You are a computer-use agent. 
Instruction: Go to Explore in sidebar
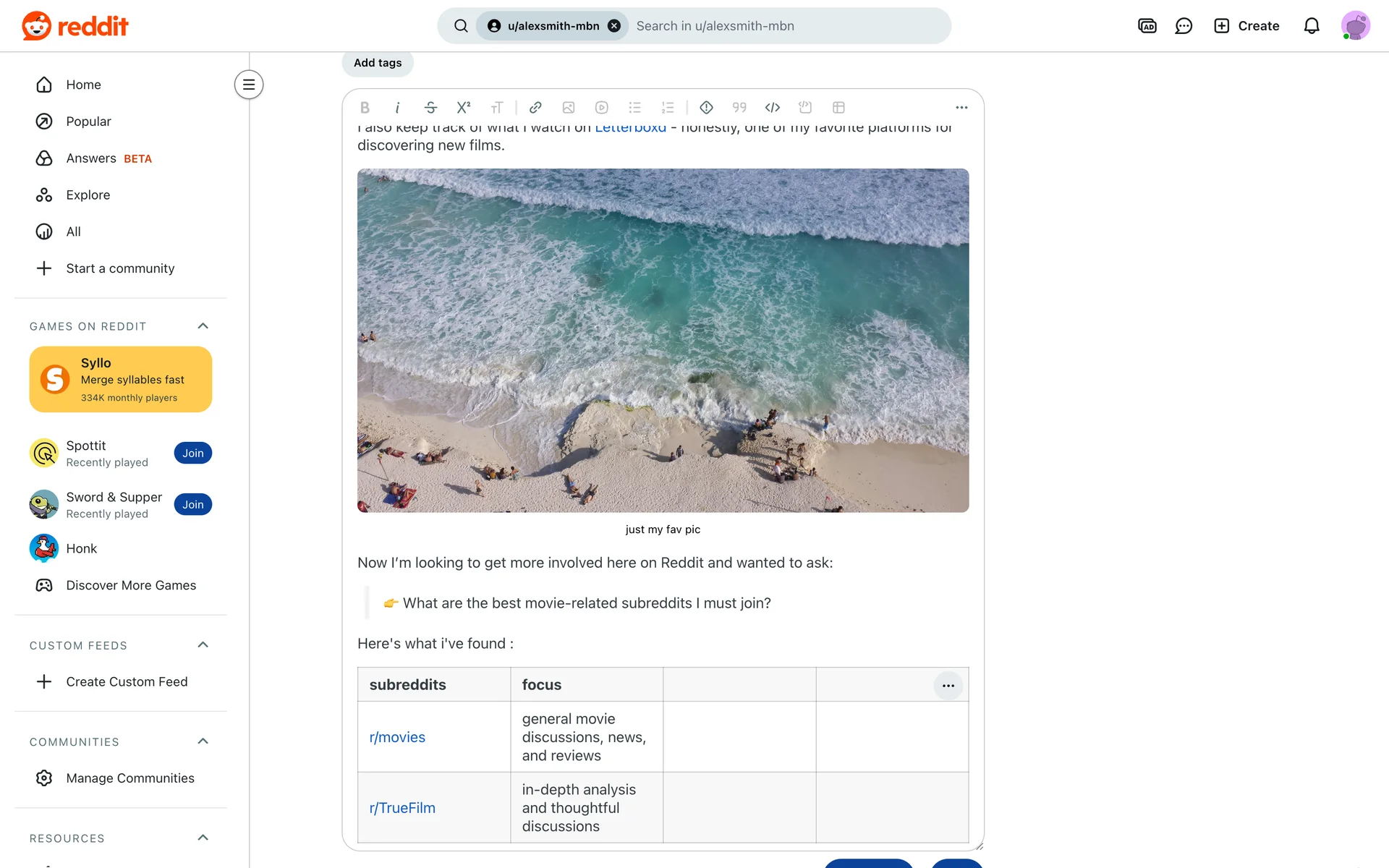click(x=88, y=195)
